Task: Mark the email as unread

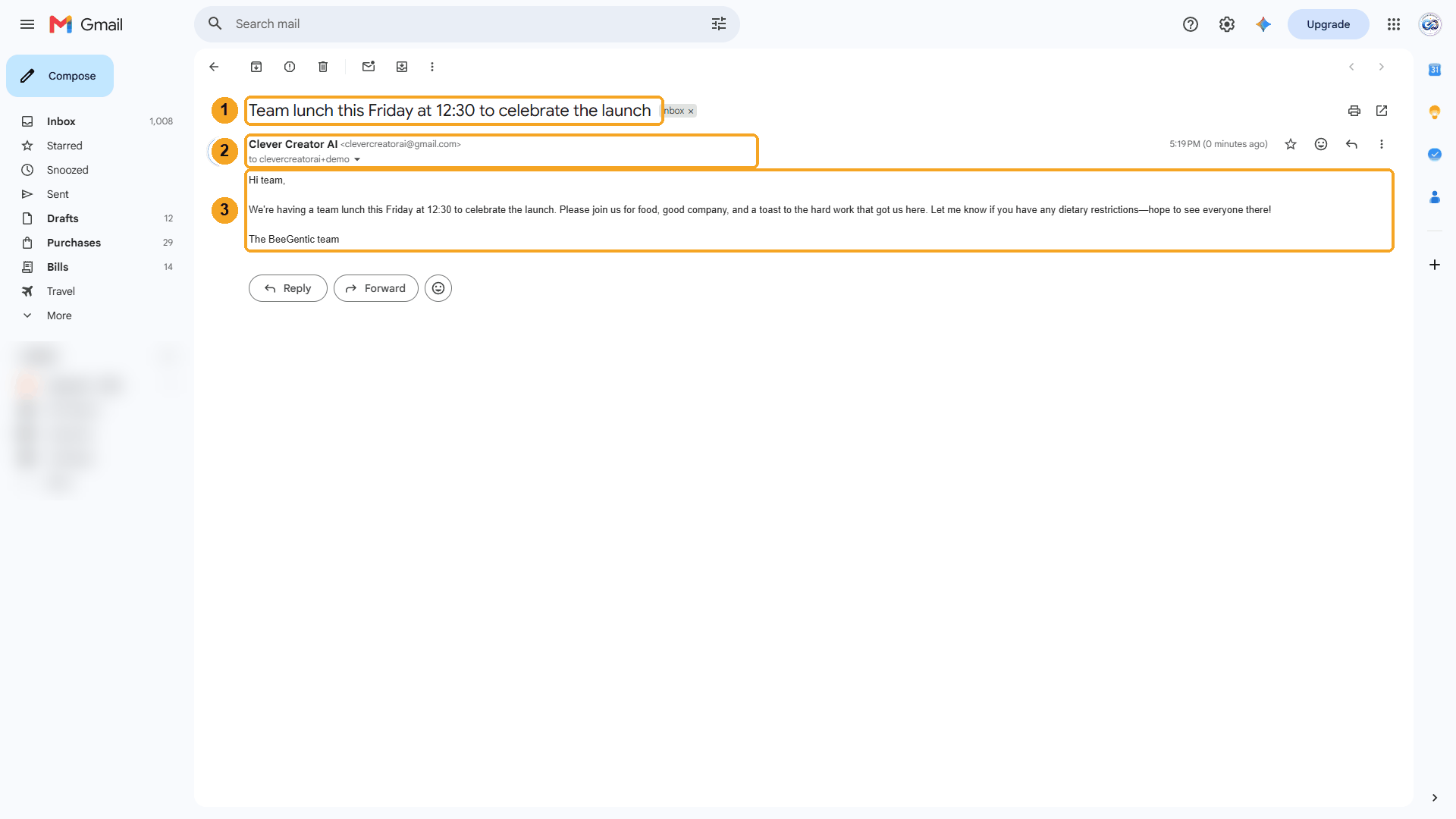Action: pyautogui.click(x=369, y=67)
